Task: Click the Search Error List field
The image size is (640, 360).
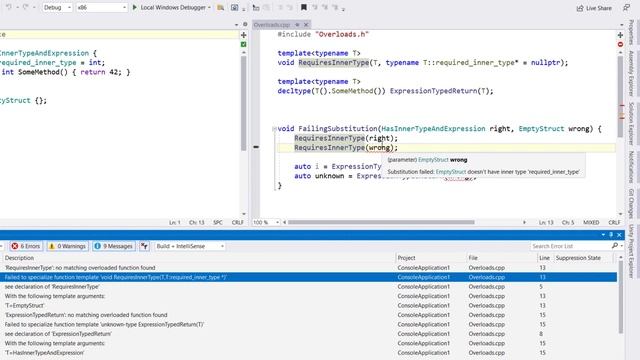Action: (571, 246)
